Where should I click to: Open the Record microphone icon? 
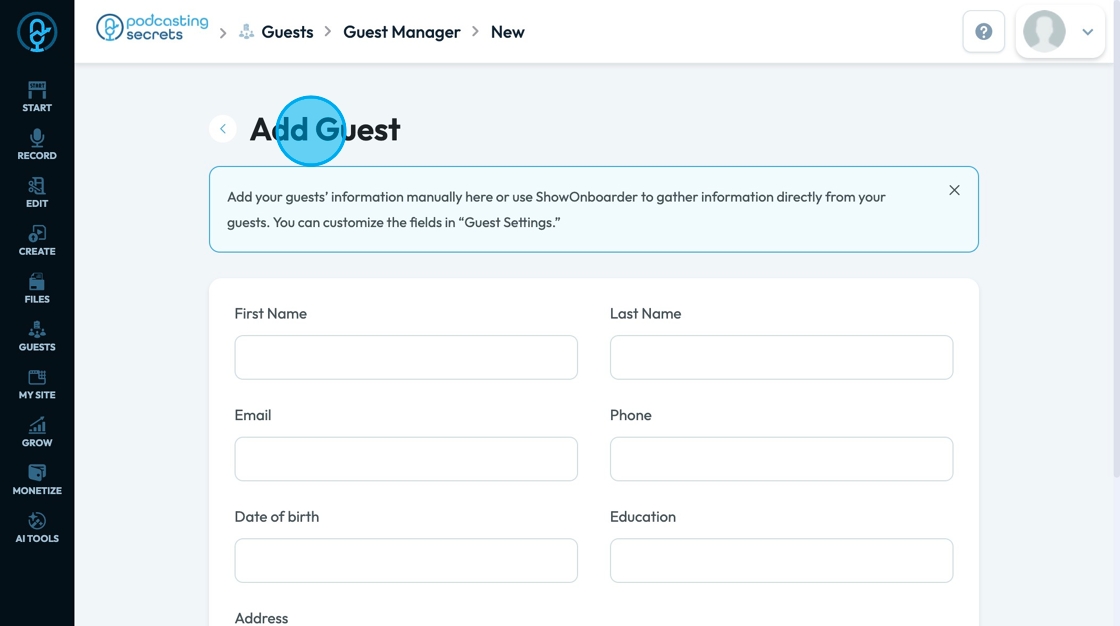point(37,144)
